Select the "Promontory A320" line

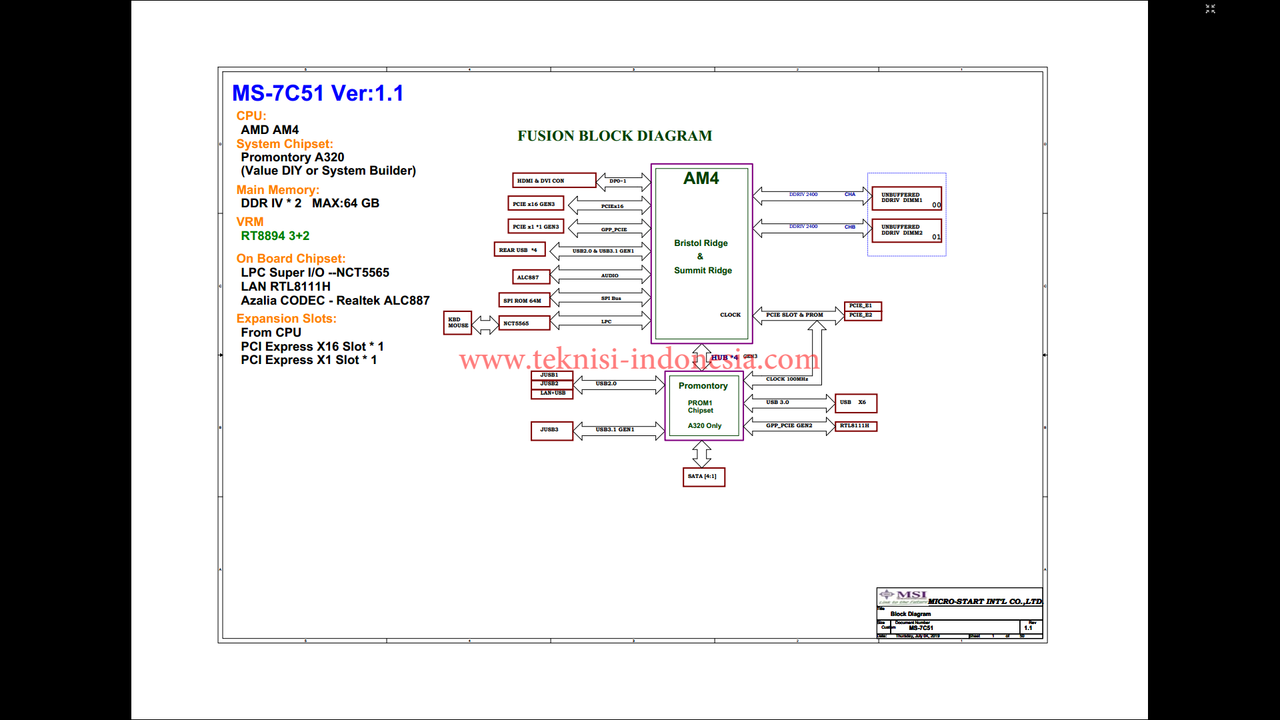point(292,157)
